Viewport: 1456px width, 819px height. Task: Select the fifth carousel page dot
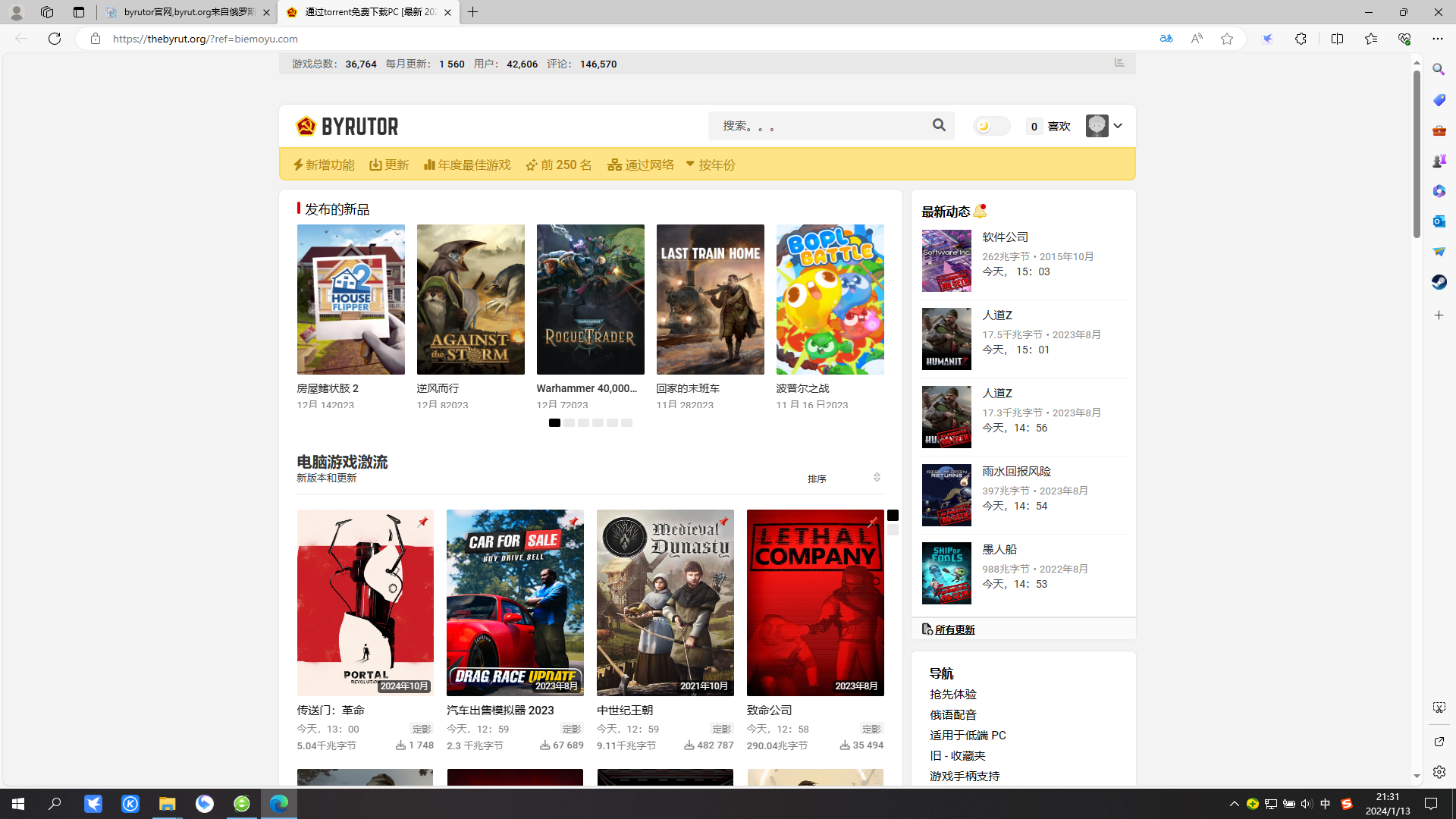pos(612,423)
